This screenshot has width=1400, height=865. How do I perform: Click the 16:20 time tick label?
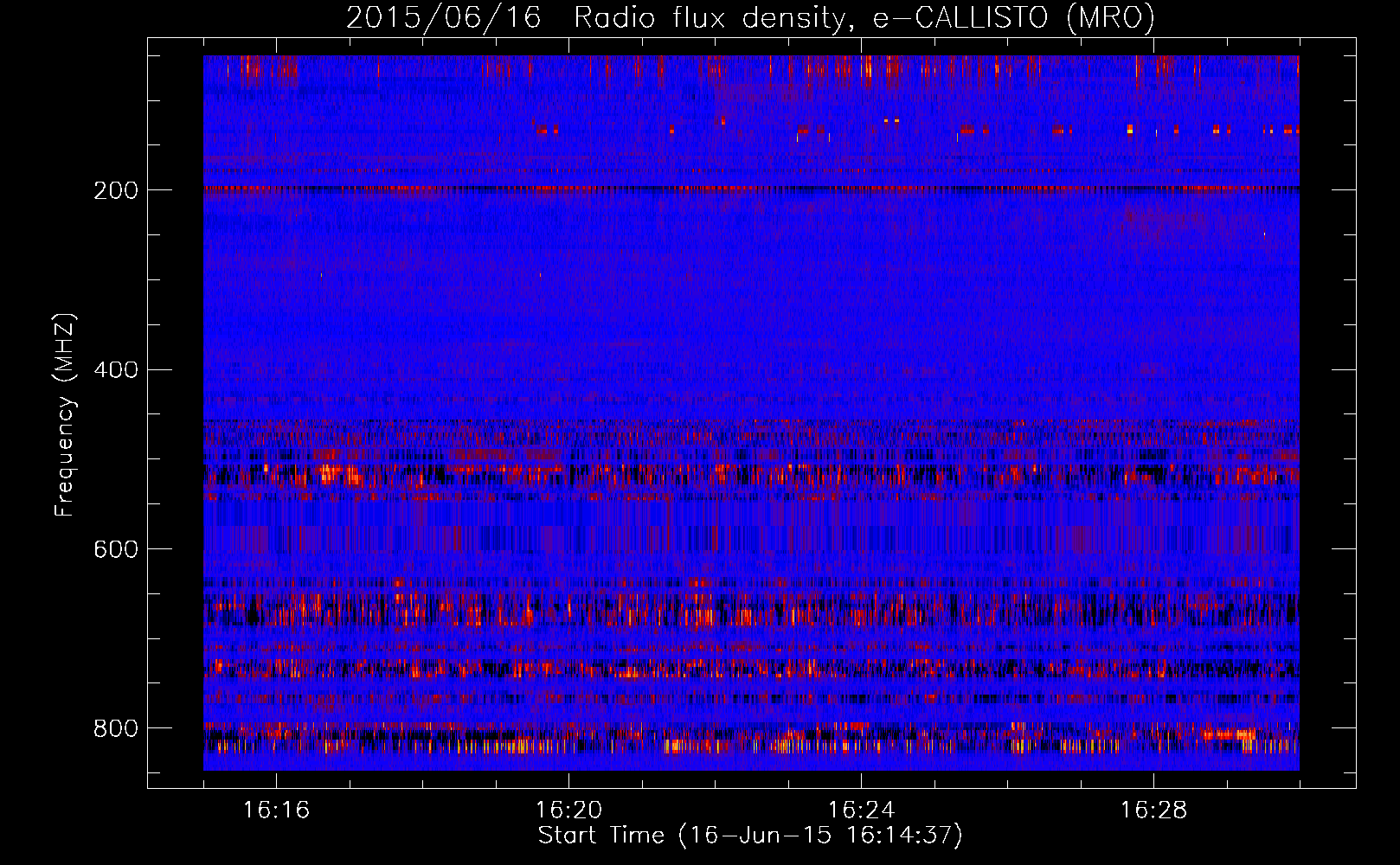tap(569, 810)
